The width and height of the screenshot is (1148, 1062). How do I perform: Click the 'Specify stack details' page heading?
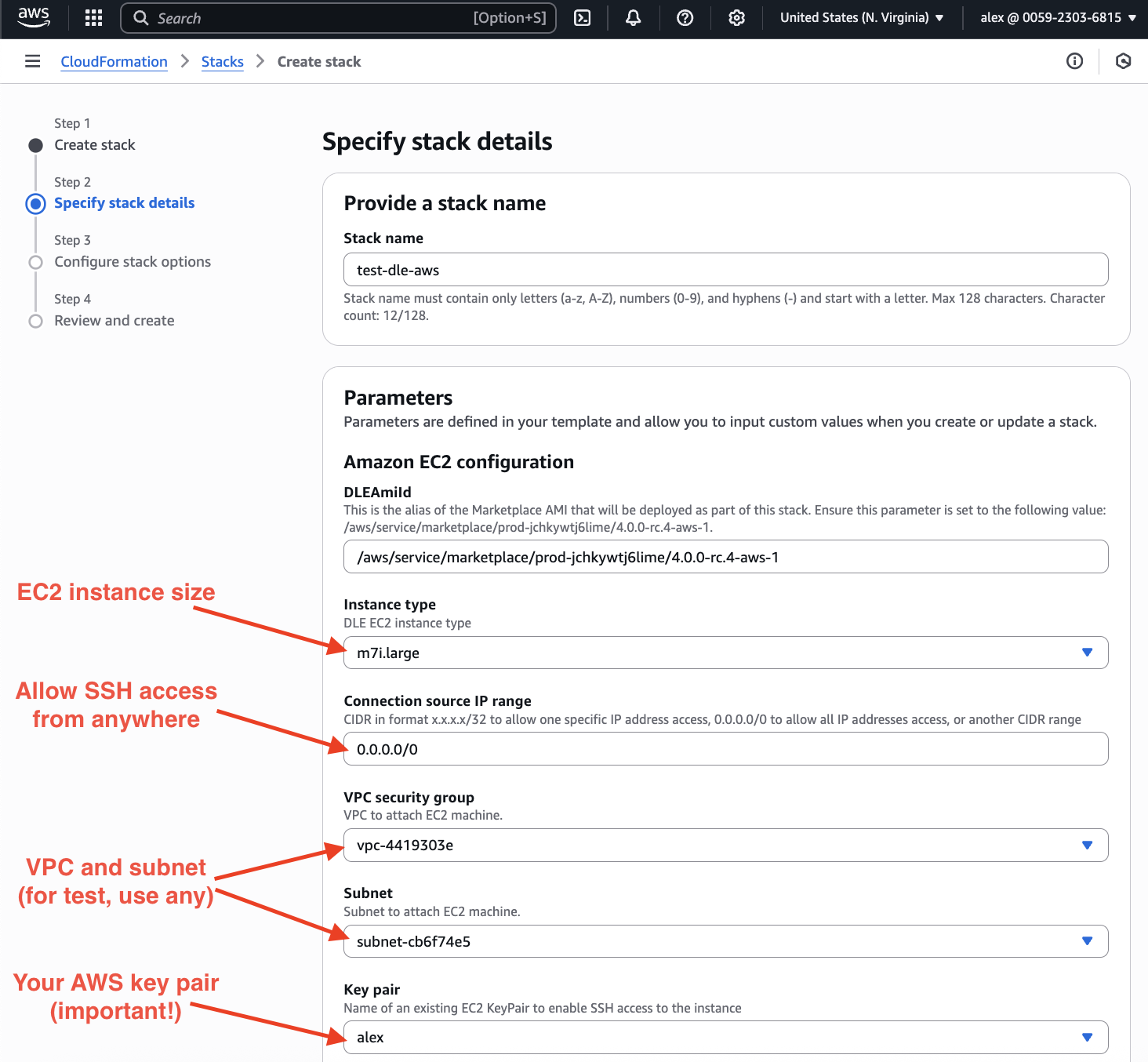pos(438,141)
